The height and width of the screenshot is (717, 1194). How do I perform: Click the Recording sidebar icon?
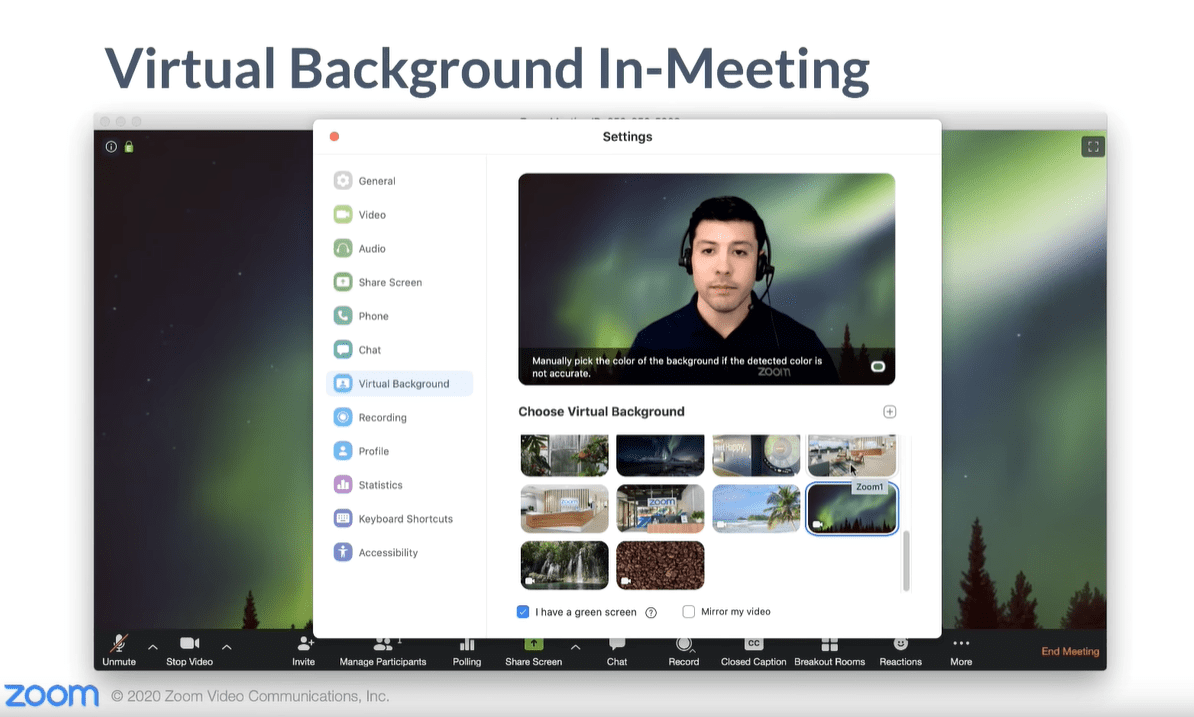[343, 417]
